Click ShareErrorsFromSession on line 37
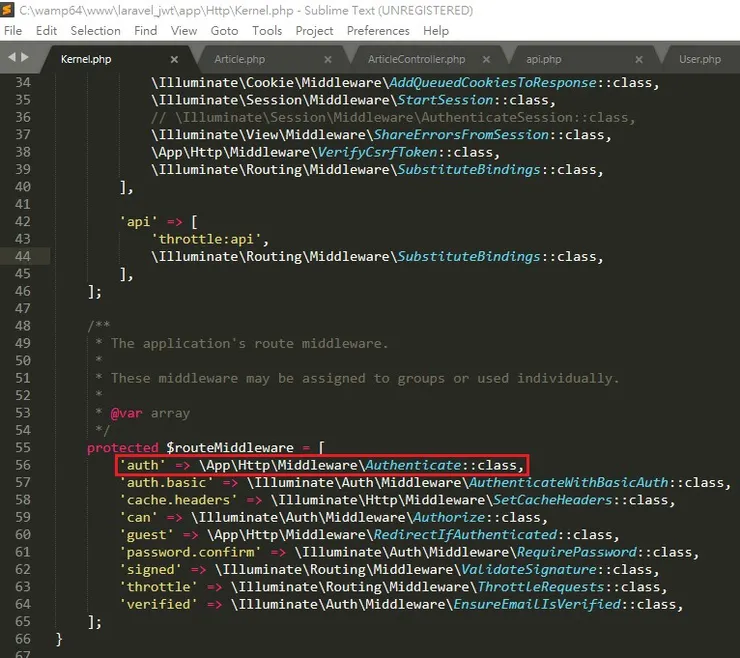 461,135
